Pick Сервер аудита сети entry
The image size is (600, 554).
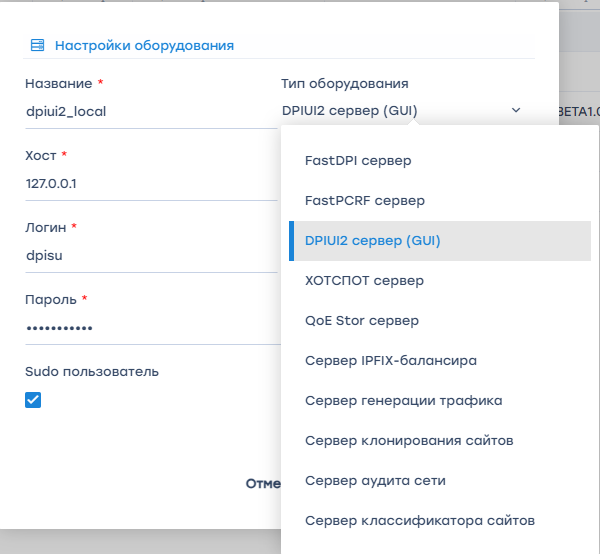[x=375, y=480]
